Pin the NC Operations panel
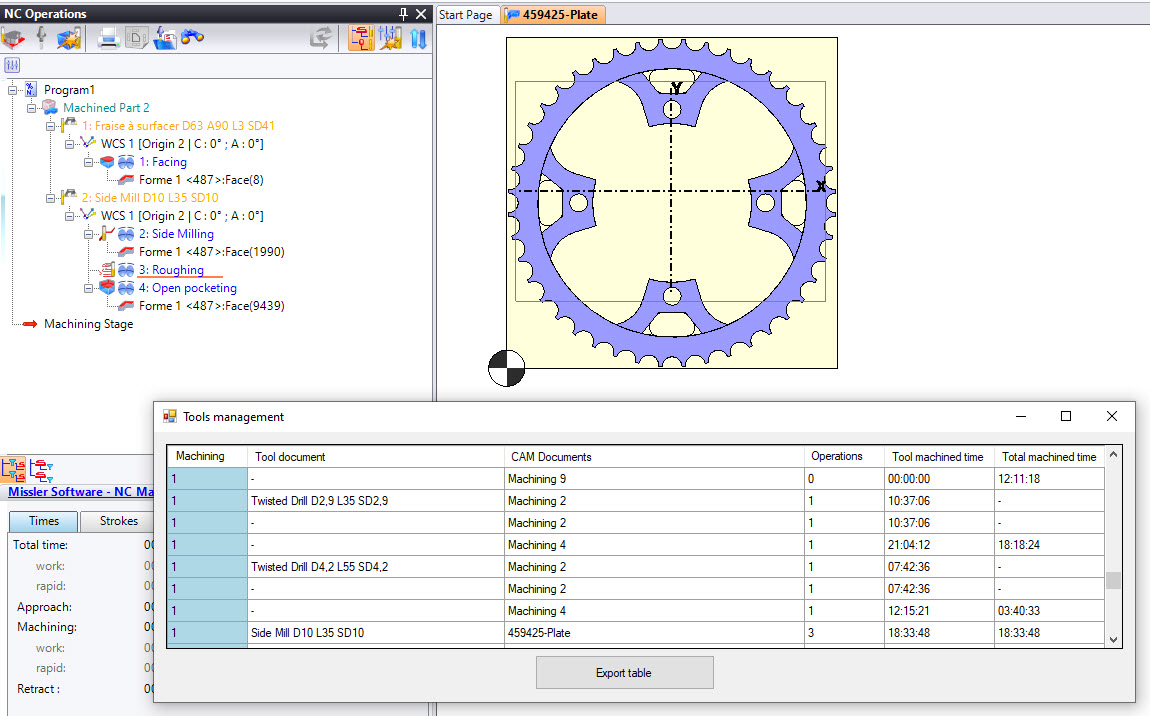Image resolution: width=1150 pixels, height=716 pixels. tap(403, 14)
